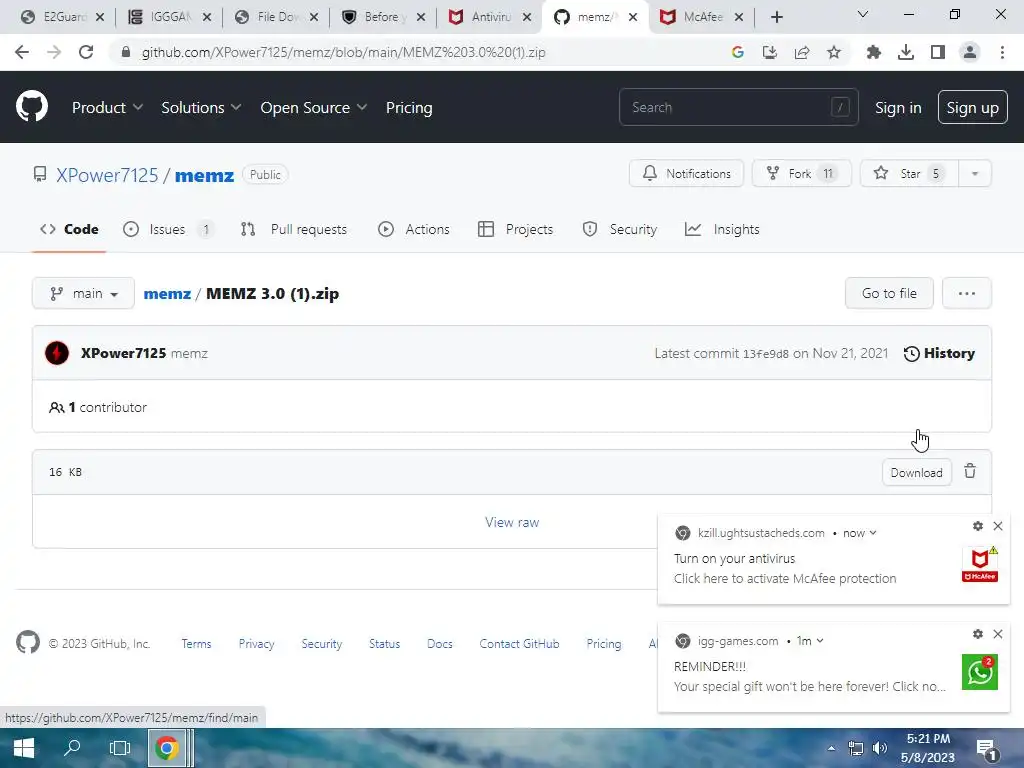Open settings gear on McAfee notification
Image resolution: width=1024 pixels, height=768 pixels.
(978, 526)
